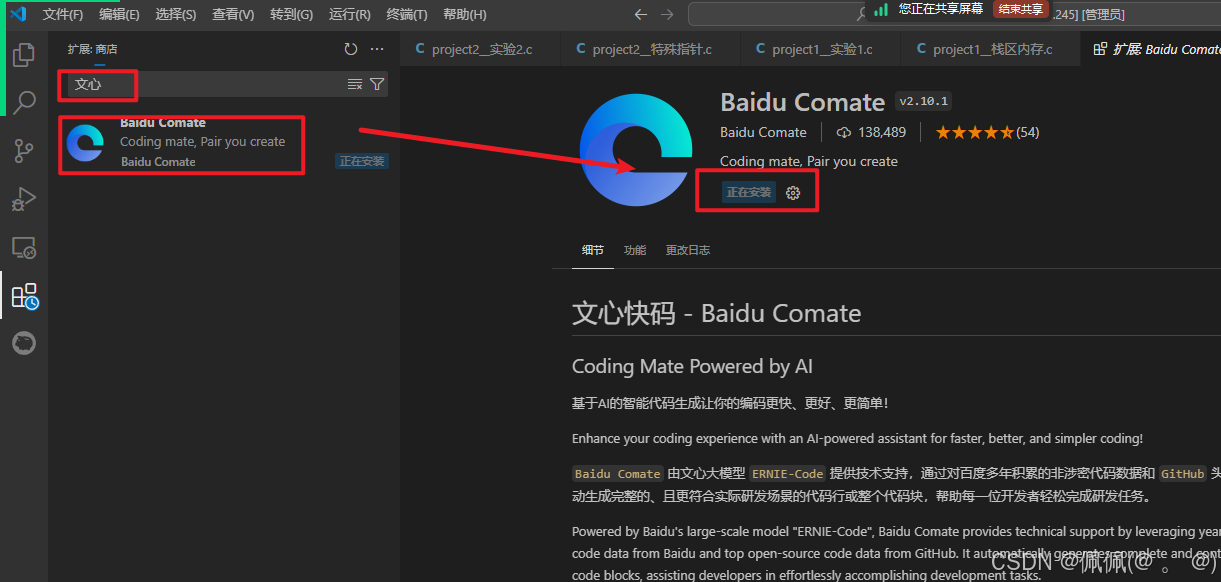1221x582 pixels.
Task: Switch to project1__栈区内存.c tab
Action: click(990, 49)
